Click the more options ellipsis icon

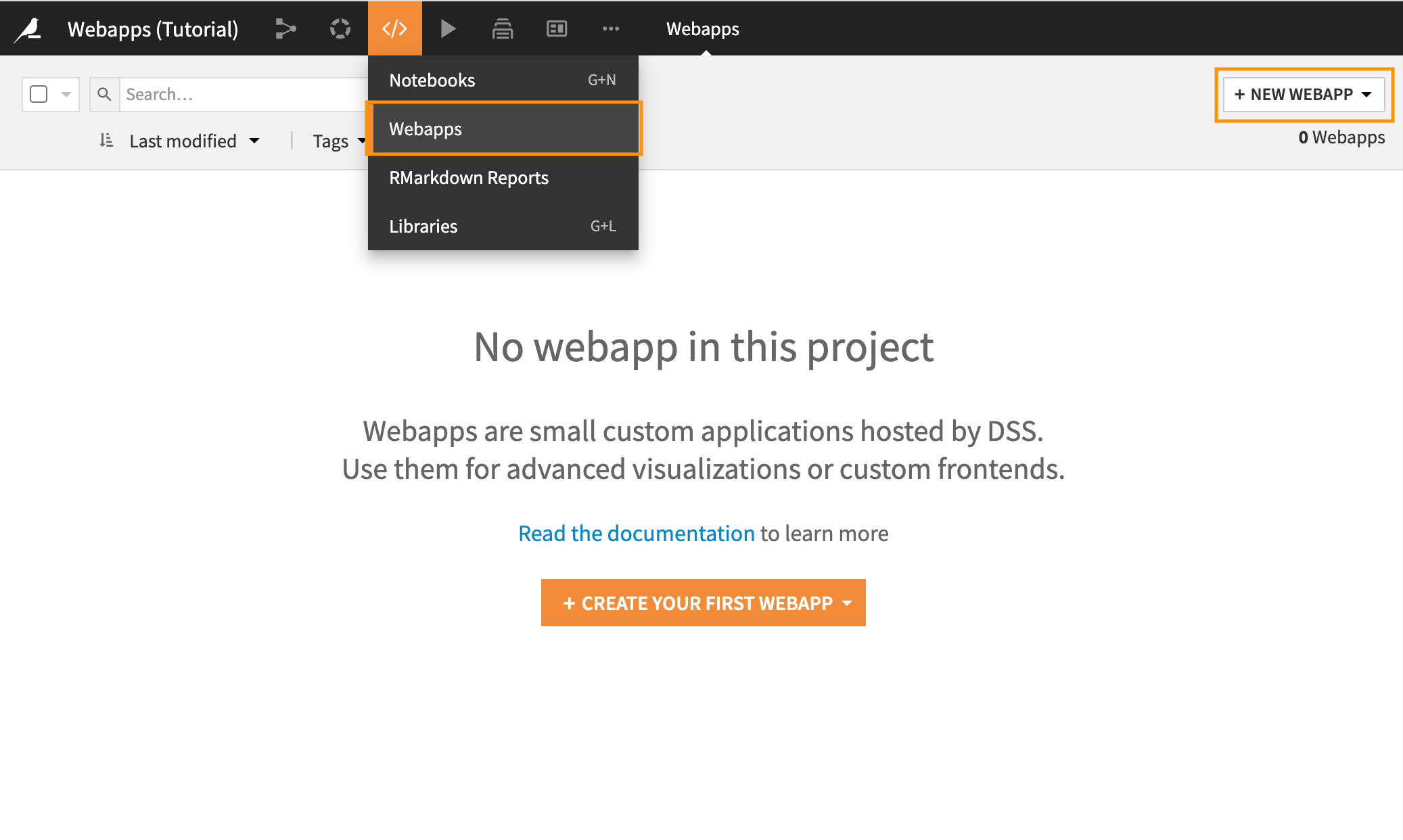611,28
